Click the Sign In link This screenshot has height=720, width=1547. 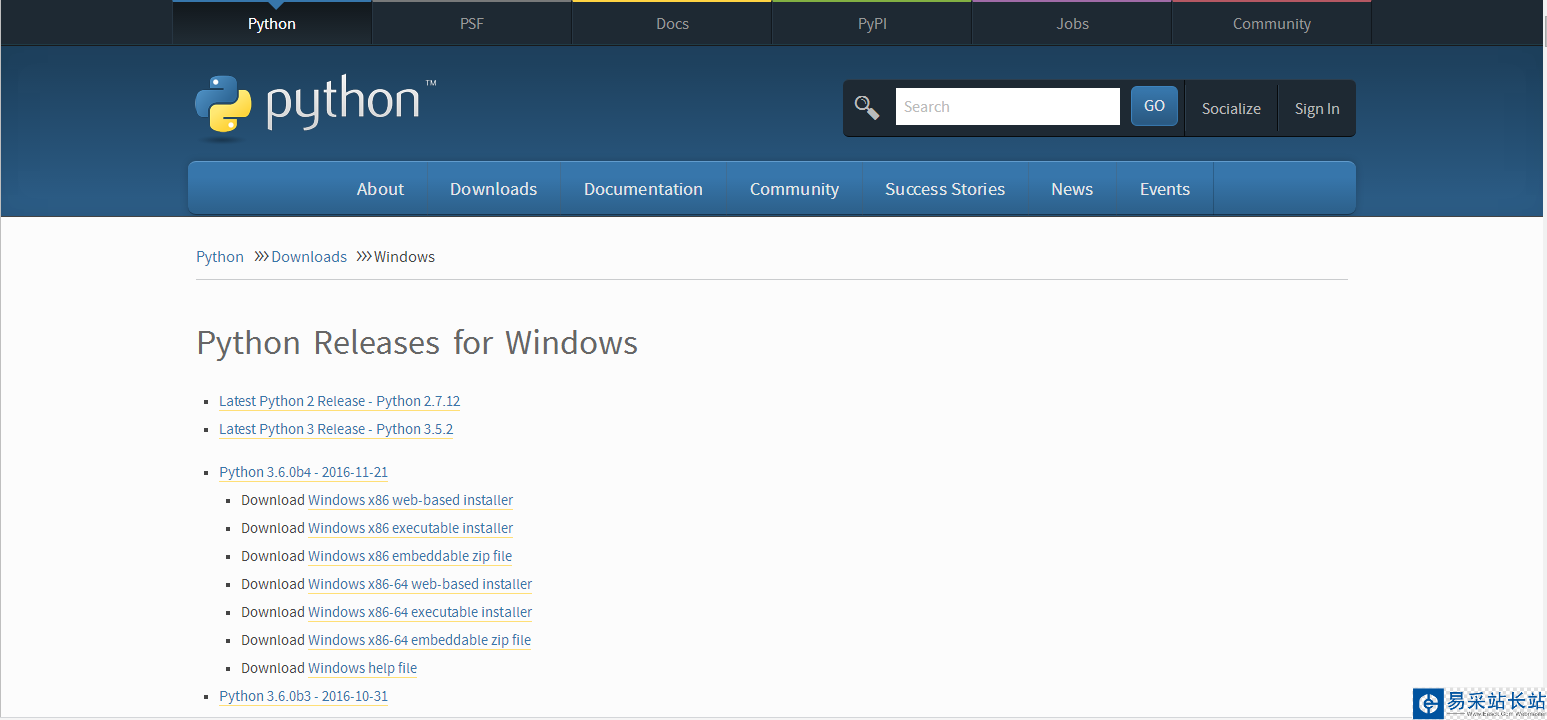click(1317, 109)
